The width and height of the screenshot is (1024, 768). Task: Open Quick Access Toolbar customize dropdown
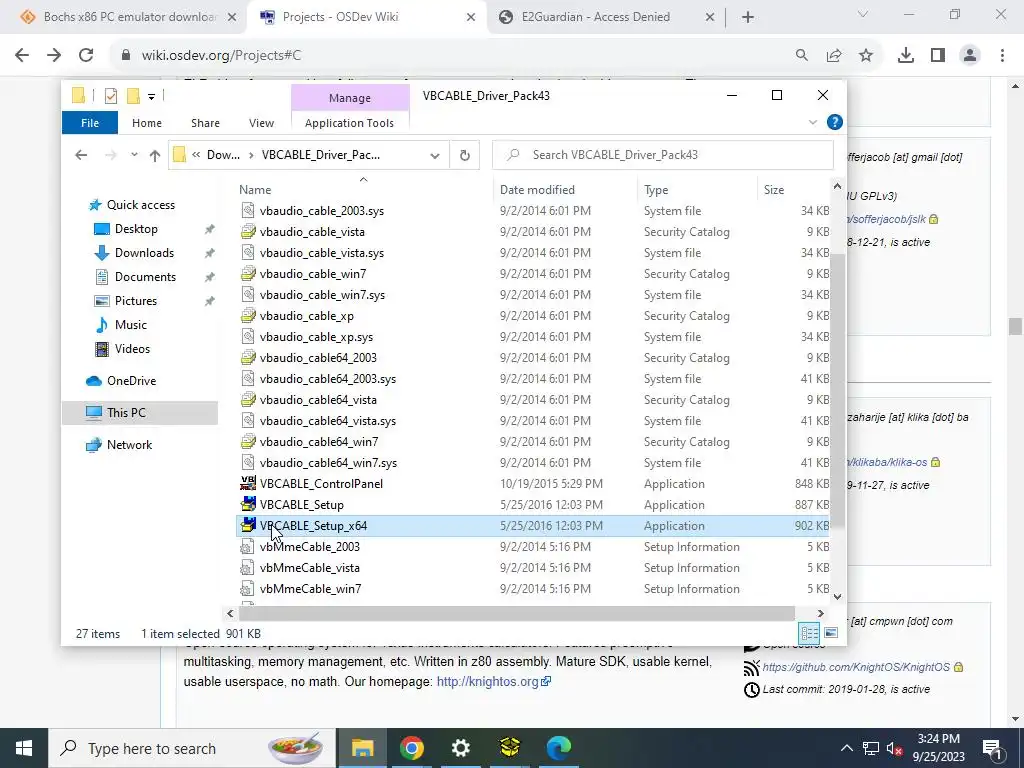pyautogui.click(x=151, y=97)
